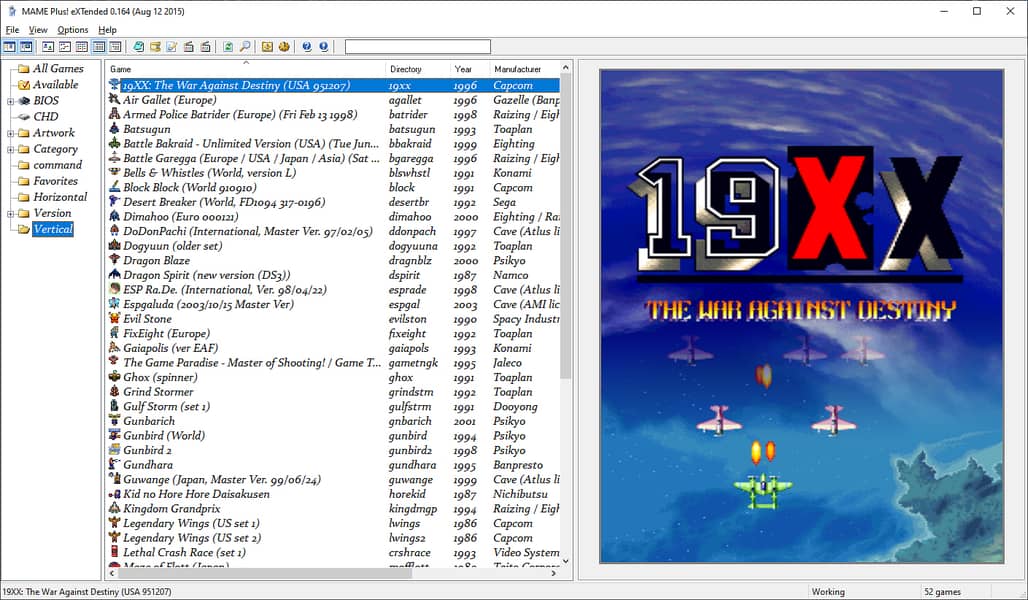This screenshot has width=1028, height=600.
Task: Sort by the Manufacturer column header
Action: pos(524,69)
